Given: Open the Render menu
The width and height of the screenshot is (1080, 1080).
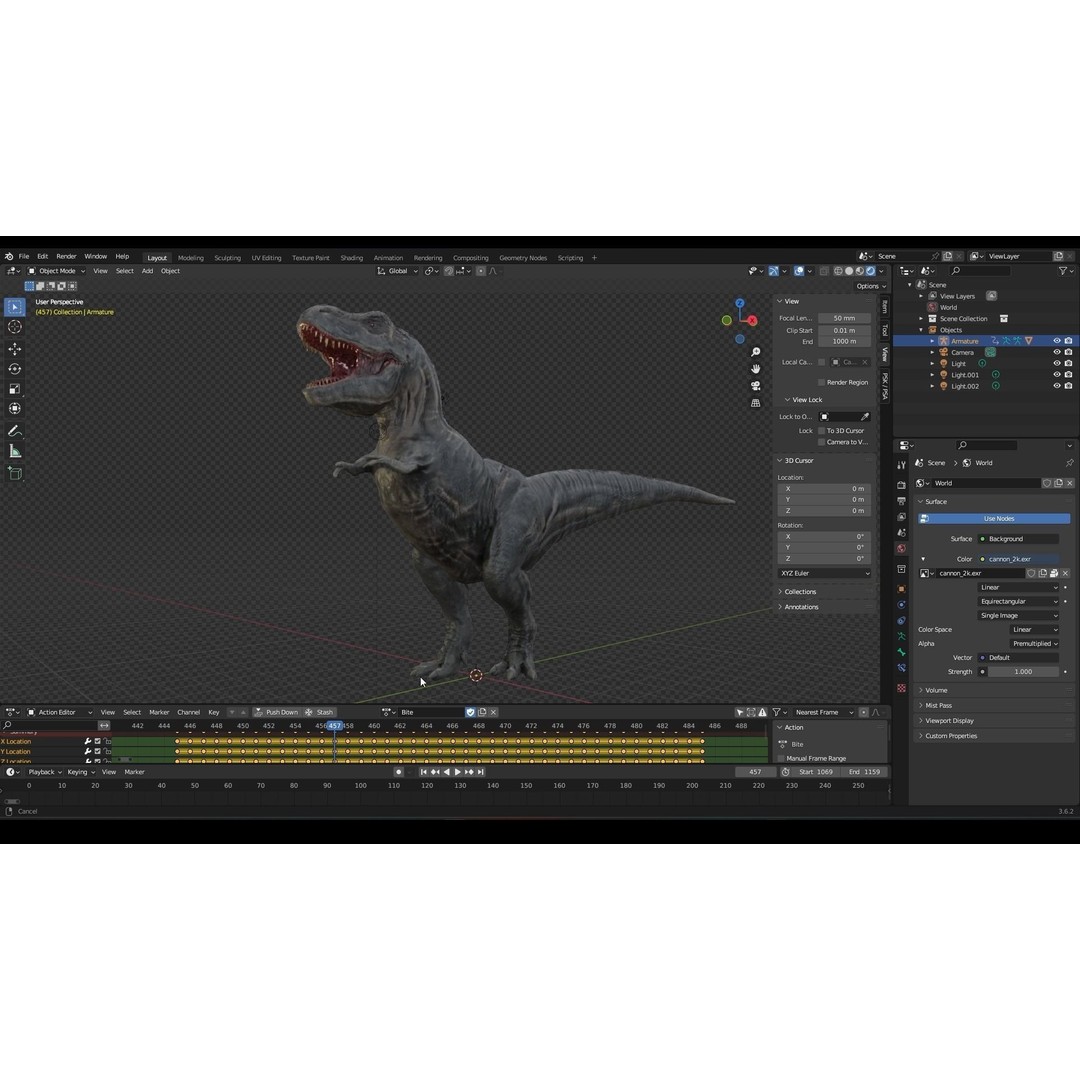Looking at the screenshot, I should pos(66,256).
